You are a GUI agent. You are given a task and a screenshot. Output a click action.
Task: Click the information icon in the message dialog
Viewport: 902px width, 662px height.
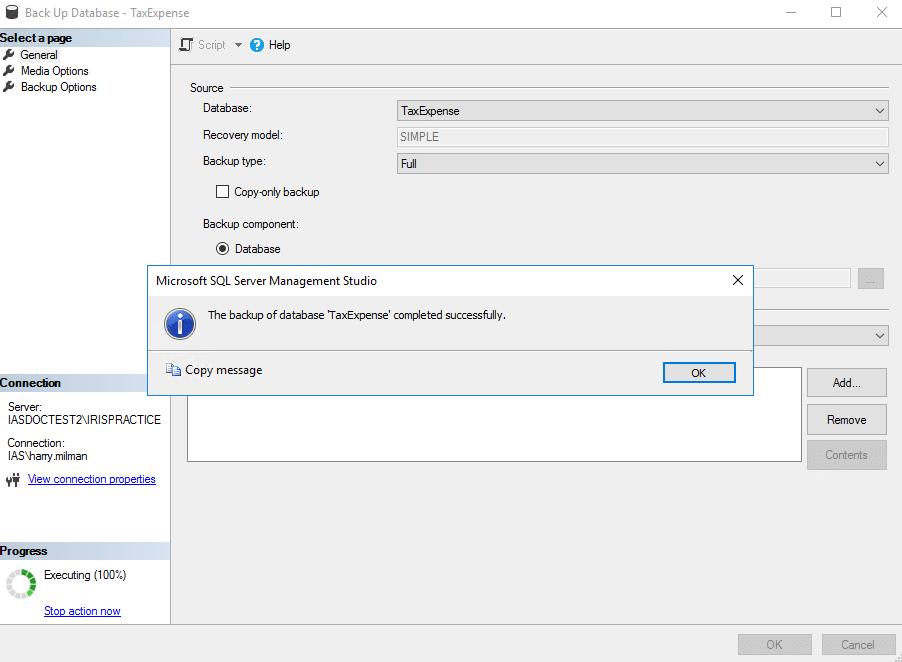pyautogui.click(x=180, y=323)
